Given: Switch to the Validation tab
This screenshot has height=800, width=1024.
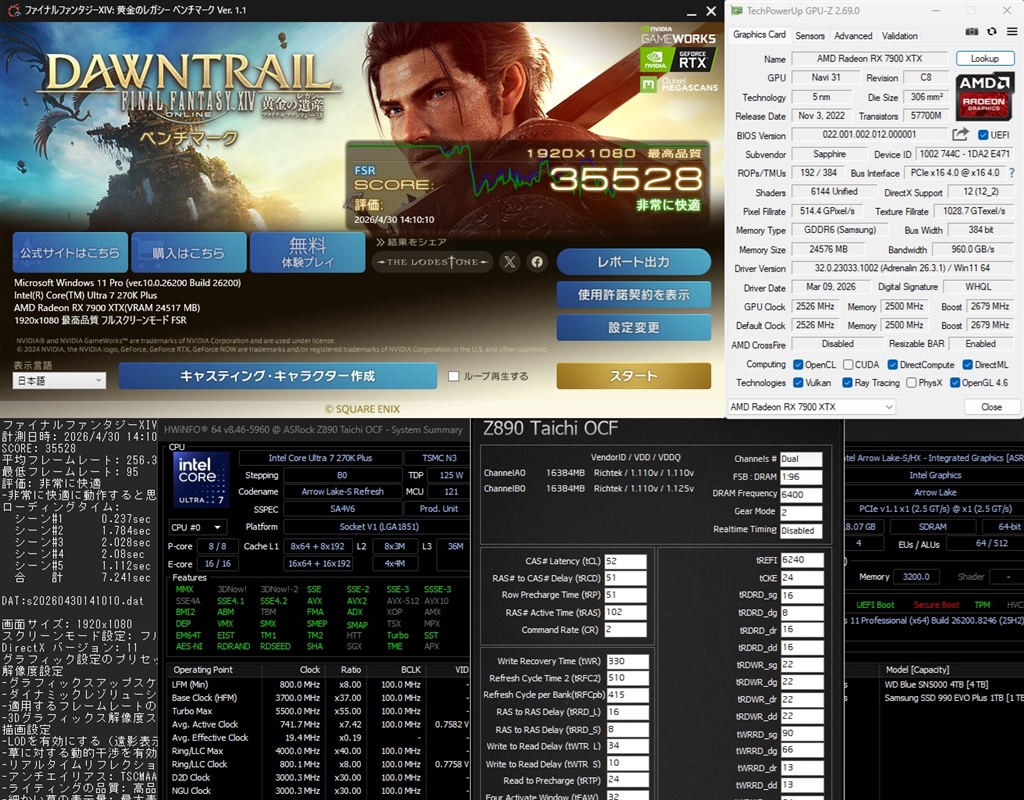Looking at the screenshot, I should (899, 36).
